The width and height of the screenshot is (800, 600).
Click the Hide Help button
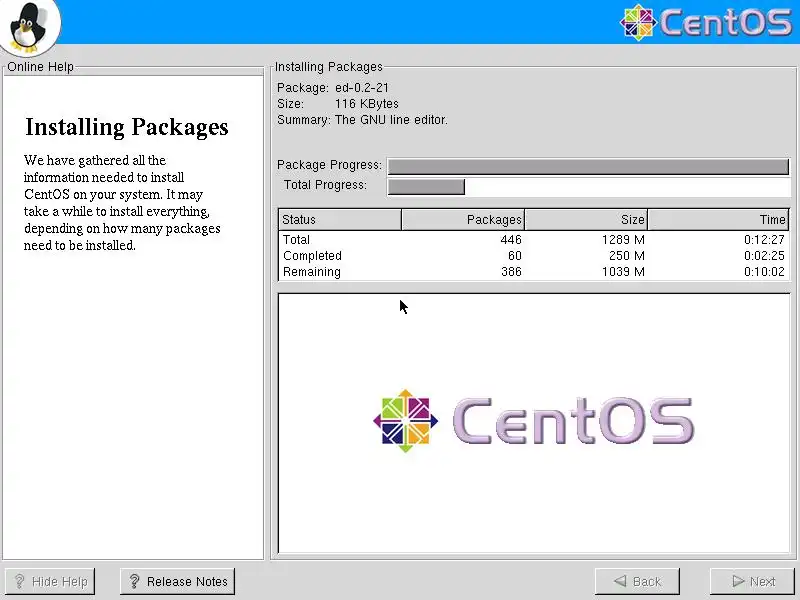pos(49,581)
